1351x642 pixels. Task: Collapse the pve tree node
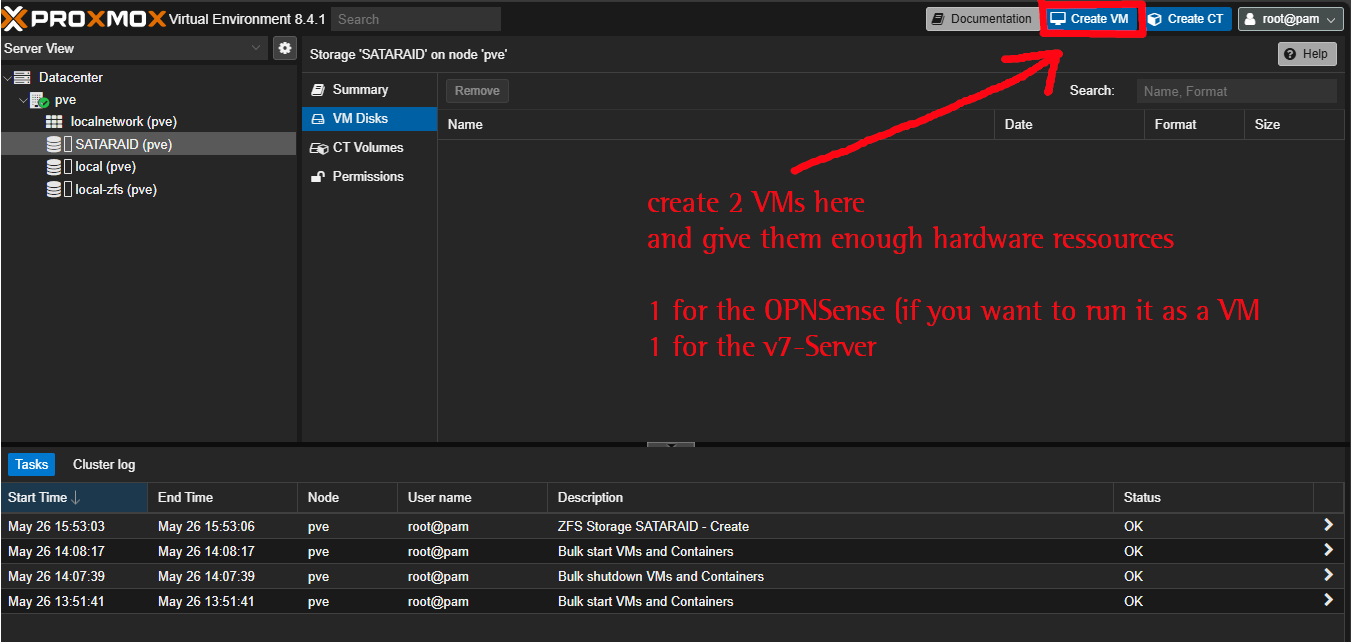tap(24, 100)
